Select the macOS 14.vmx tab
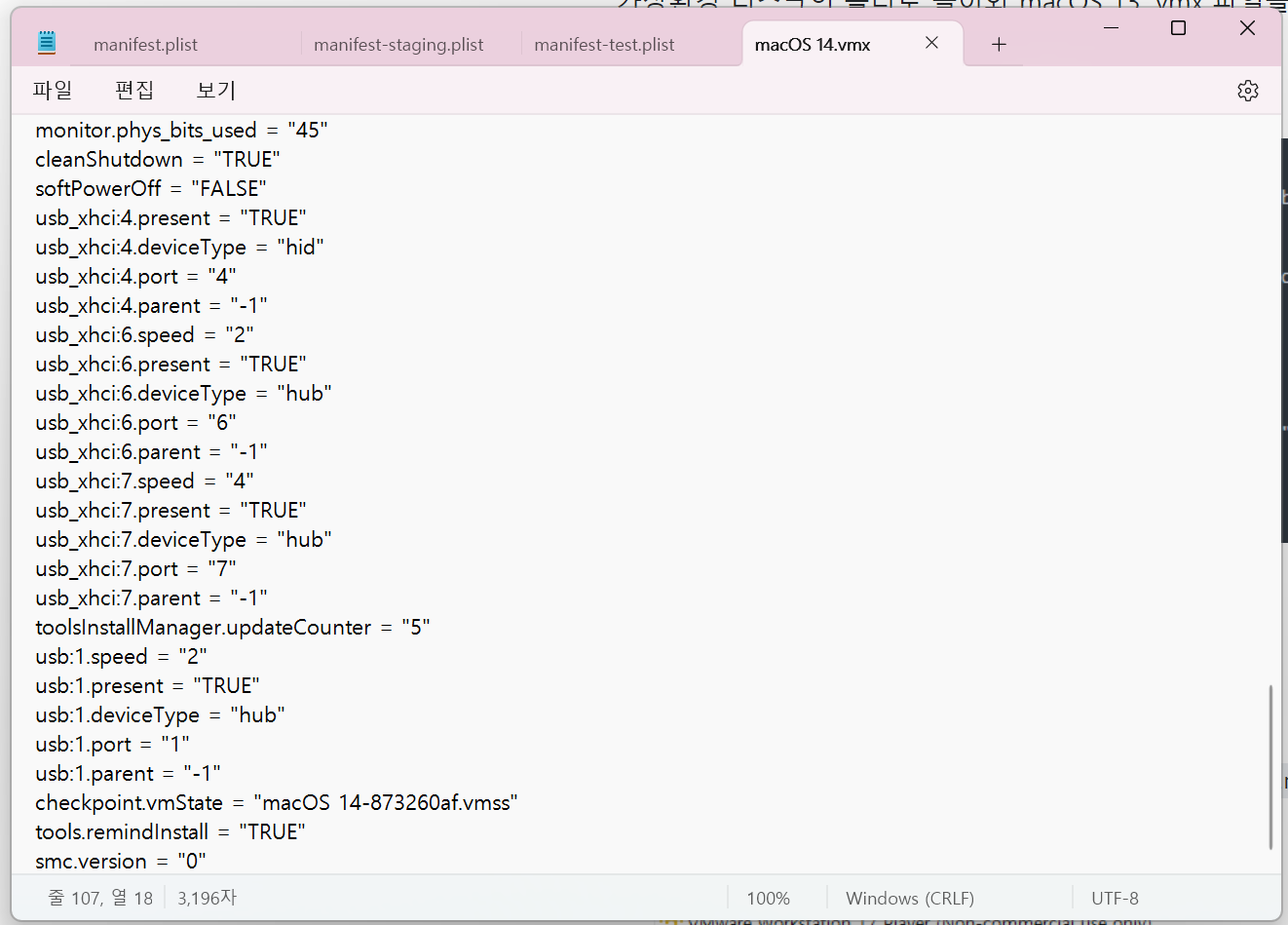This screenshot has width=1288, height=925. pyautogui.click(x=813, y=45)
